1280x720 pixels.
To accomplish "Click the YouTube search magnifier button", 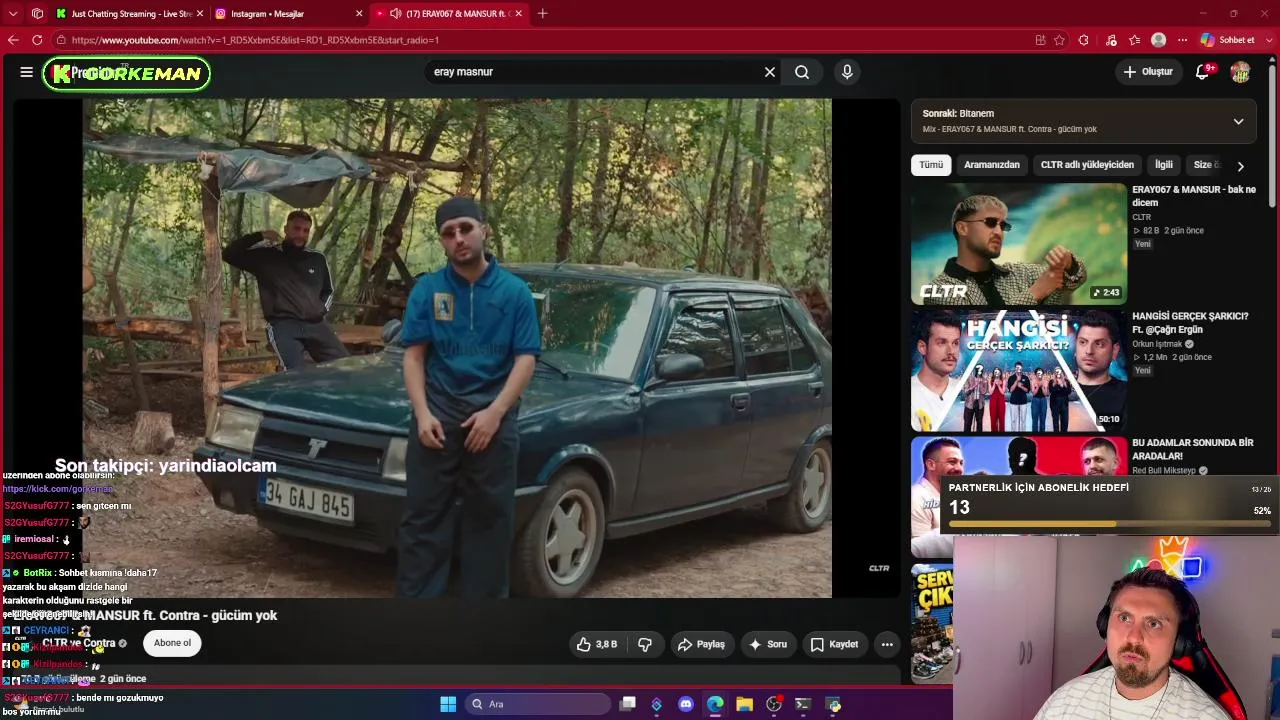I will [802, 72].
